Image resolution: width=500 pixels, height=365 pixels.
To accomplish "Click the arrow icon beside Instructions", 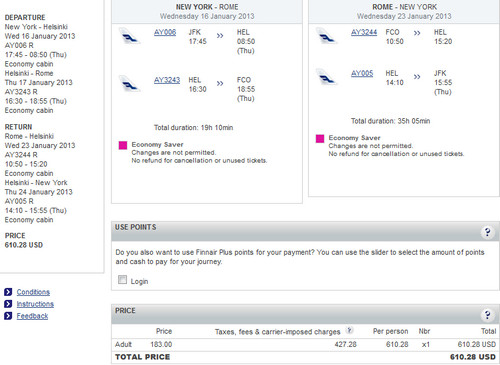I will [x=8, y=304].
